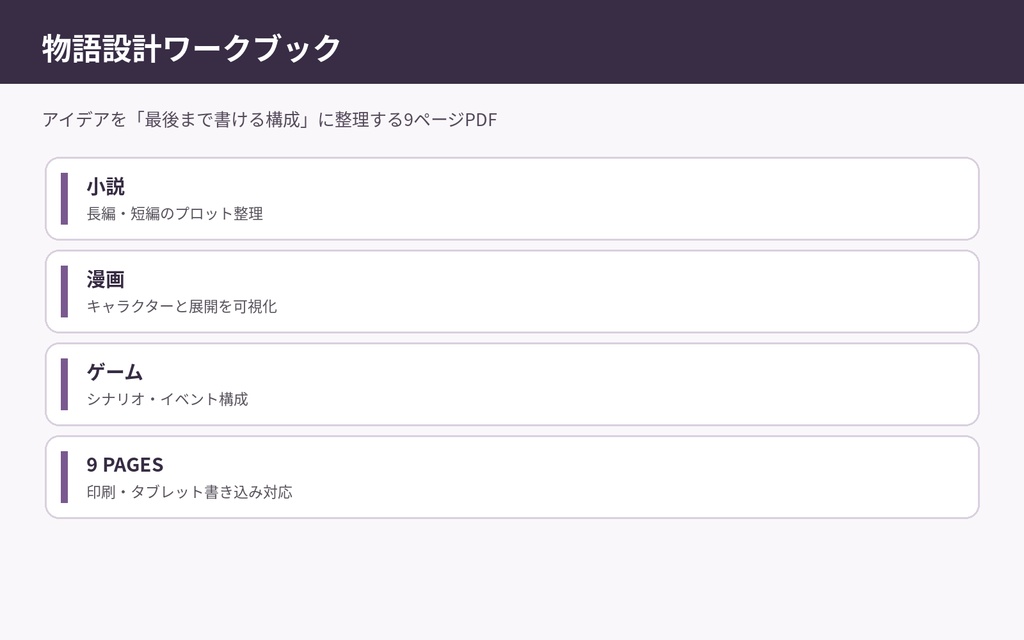
Task: Open the ゲーム card
Action: (x=512, y=384)
